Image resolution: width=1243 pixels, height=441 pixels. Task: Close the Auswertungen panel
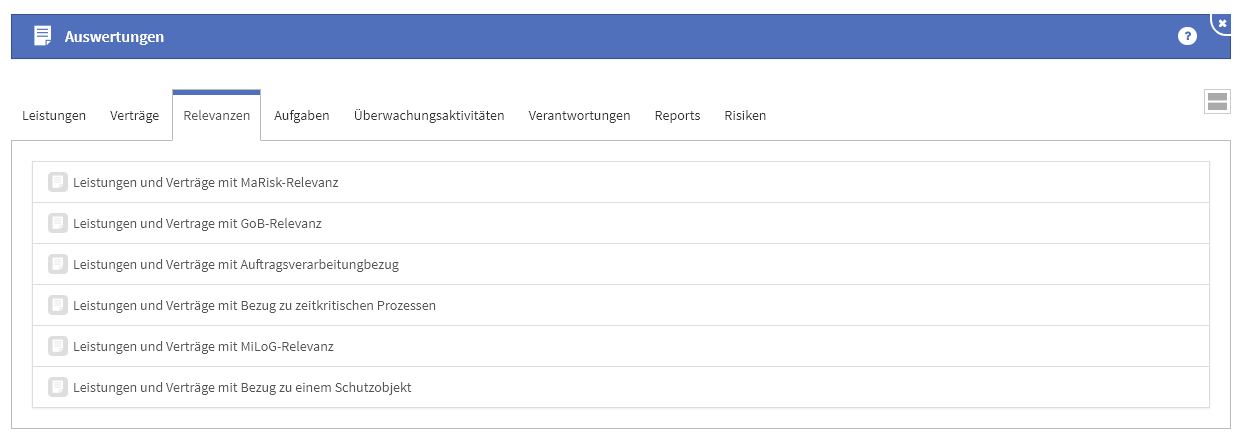(x=1222, y=22)
